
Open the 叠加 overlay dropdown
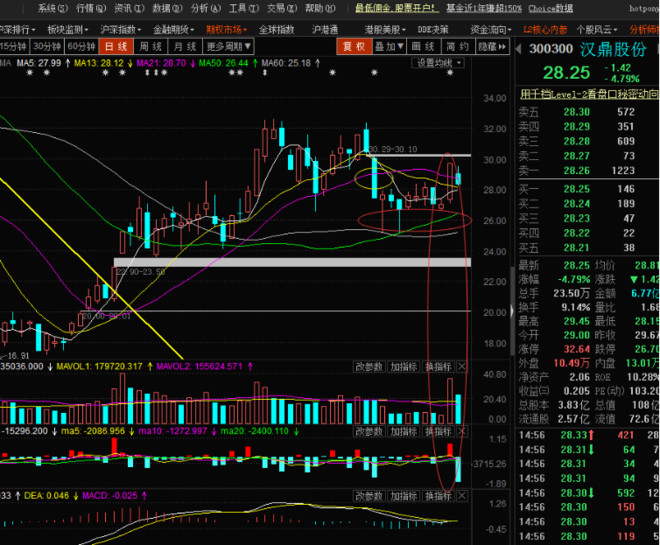click(x=389, y=46)
